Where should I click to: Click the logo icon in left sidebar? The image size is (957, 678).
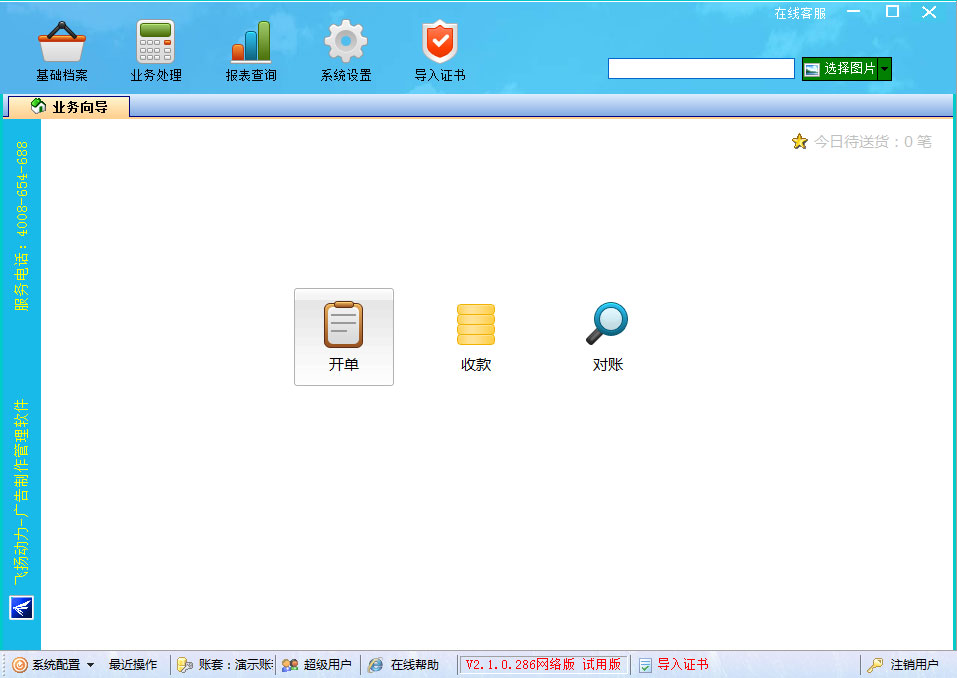21,607
